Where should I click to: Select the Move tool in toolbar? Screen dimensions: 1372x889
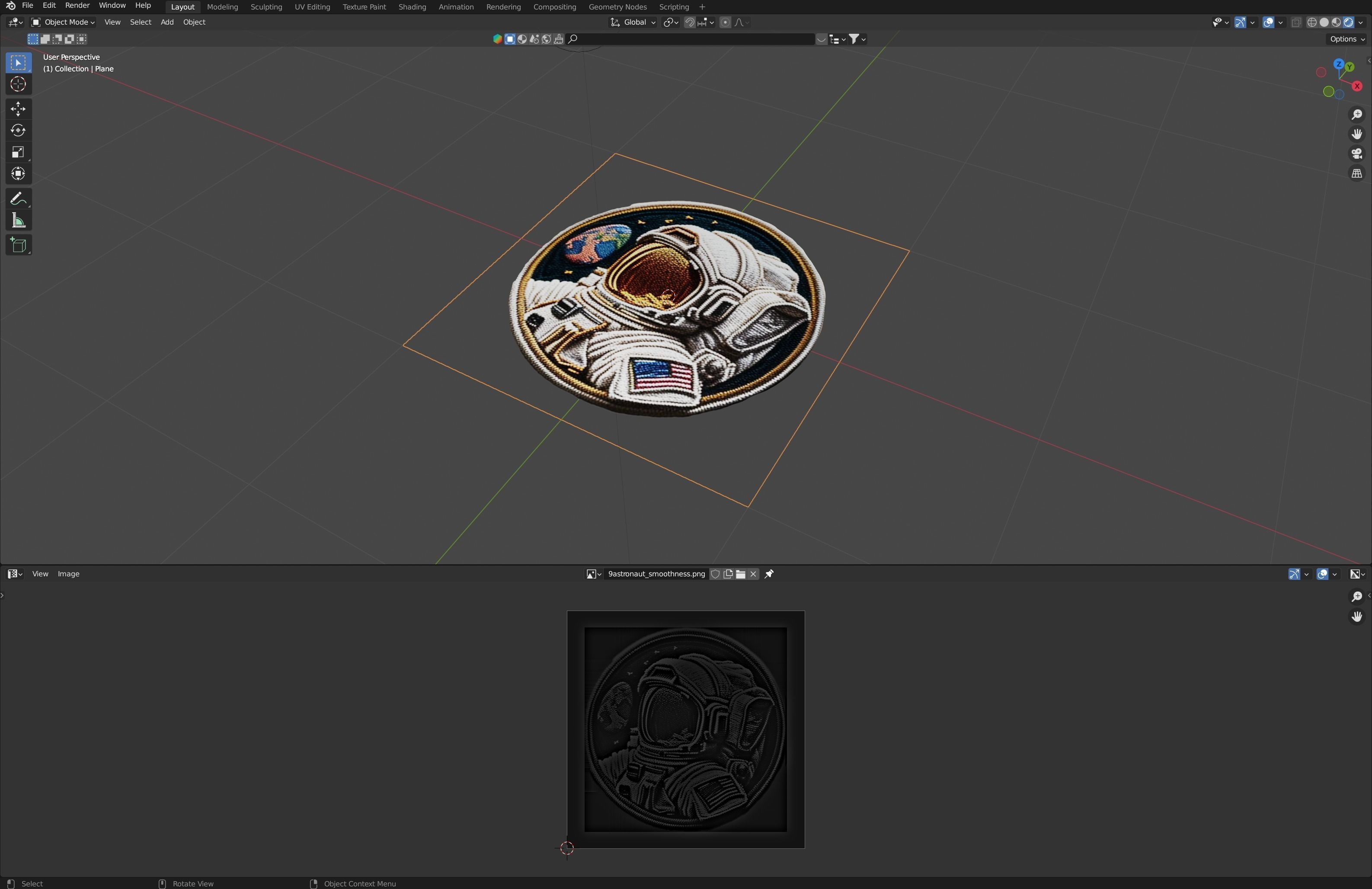[18, 109]
